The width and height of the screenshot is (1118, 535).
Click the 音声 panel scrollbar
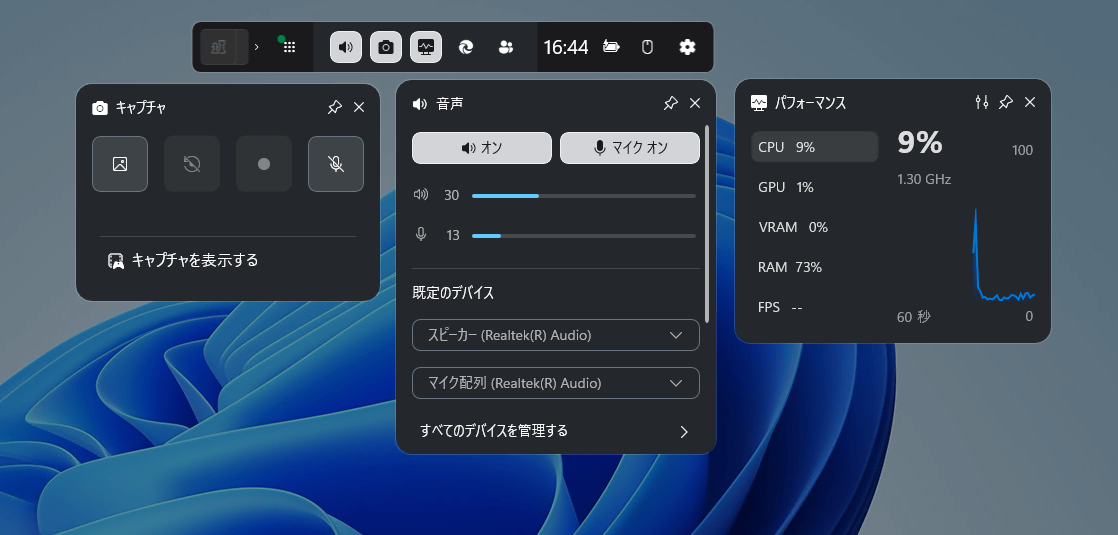coord(707,224)
